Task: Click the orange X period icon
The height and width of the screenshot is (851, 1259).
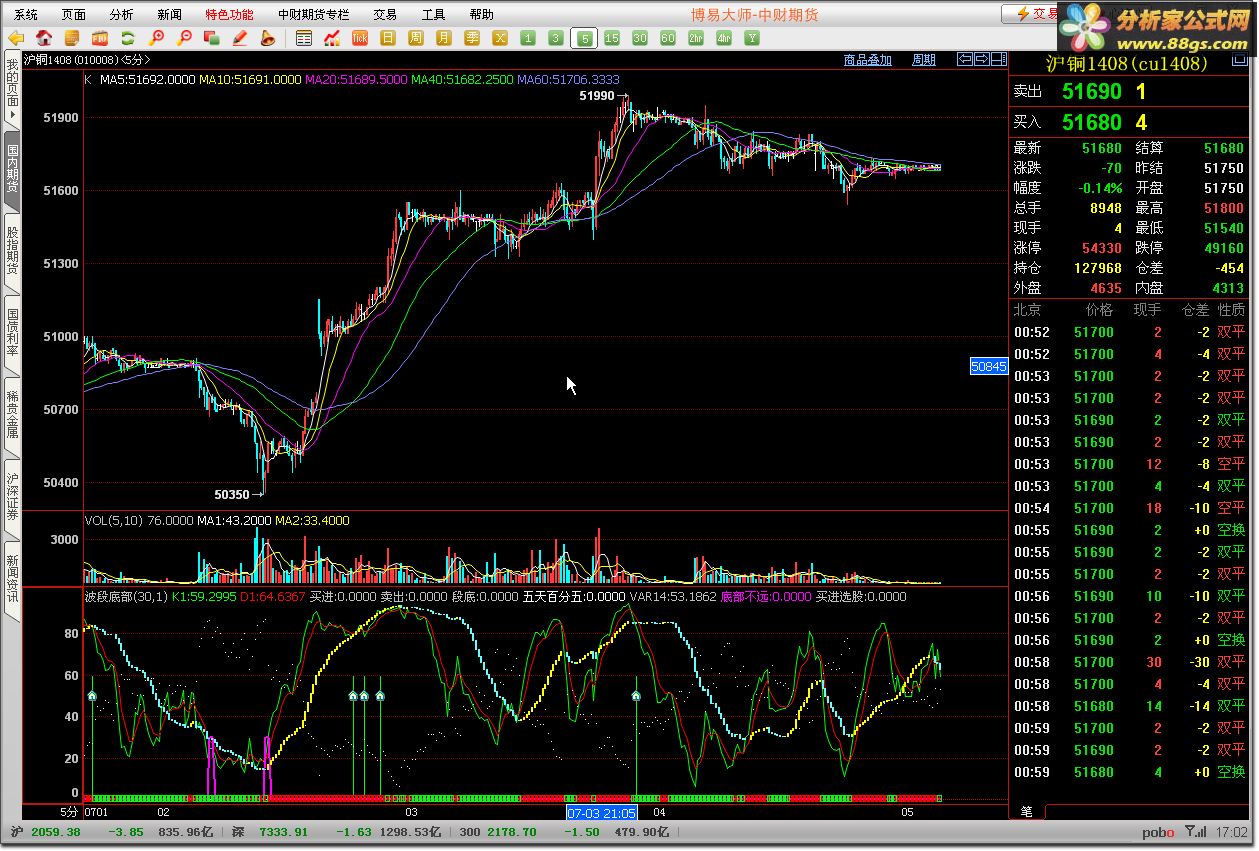Action: (500, 38)
